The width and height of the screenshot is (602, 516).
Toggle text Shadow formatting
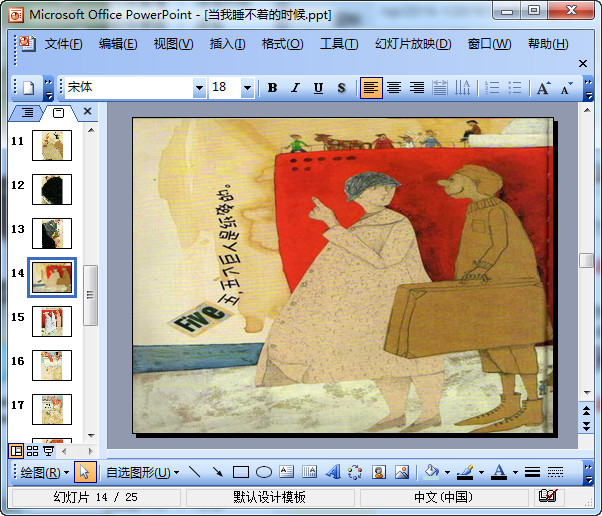(x=341, y=88)
